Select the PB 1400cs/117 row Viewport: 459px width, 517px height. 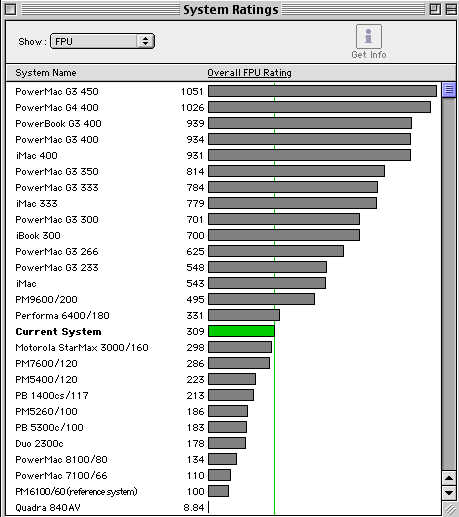(223, 395)
